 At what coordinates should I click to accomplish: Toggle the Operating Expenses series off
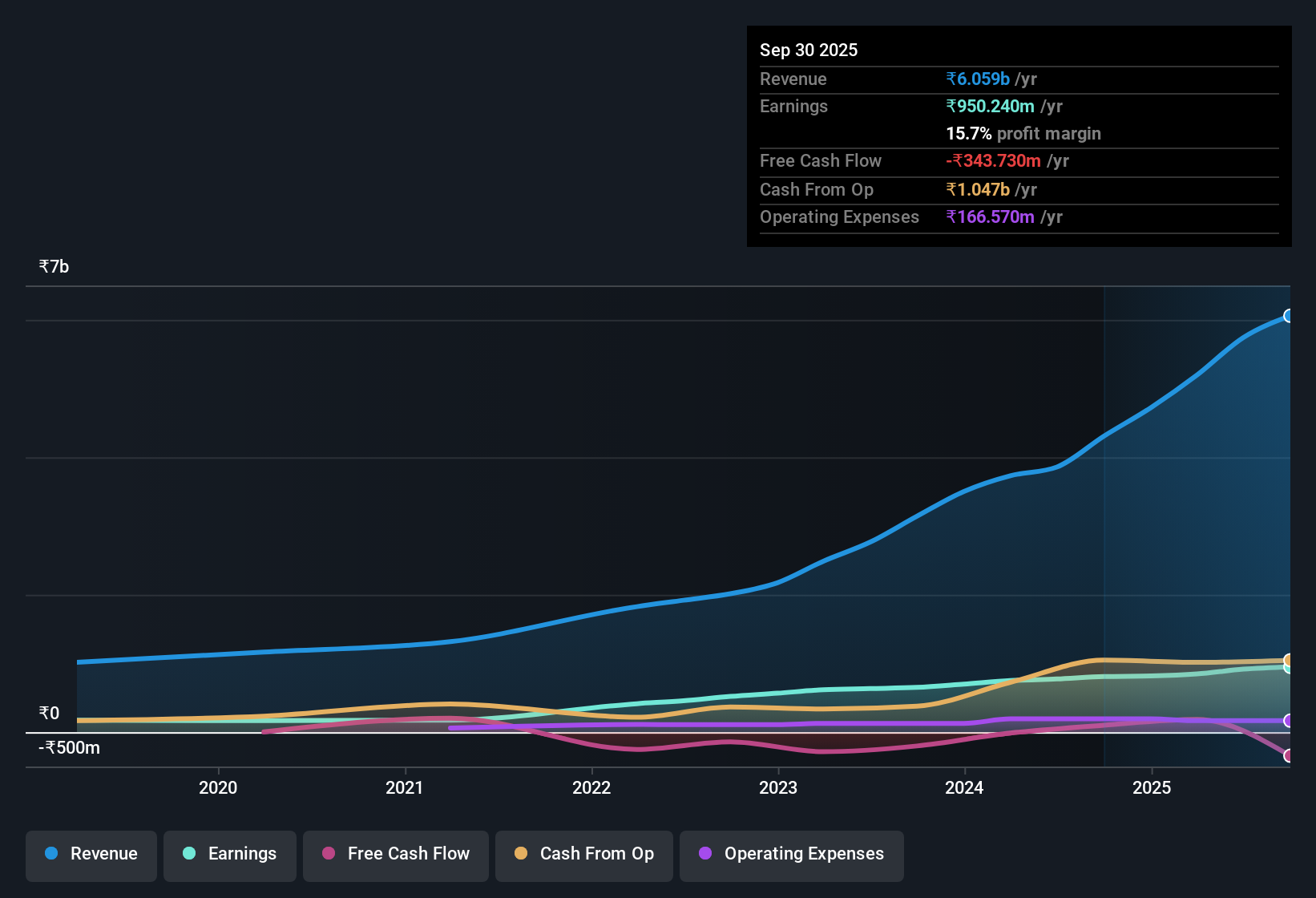coord(791,854)
